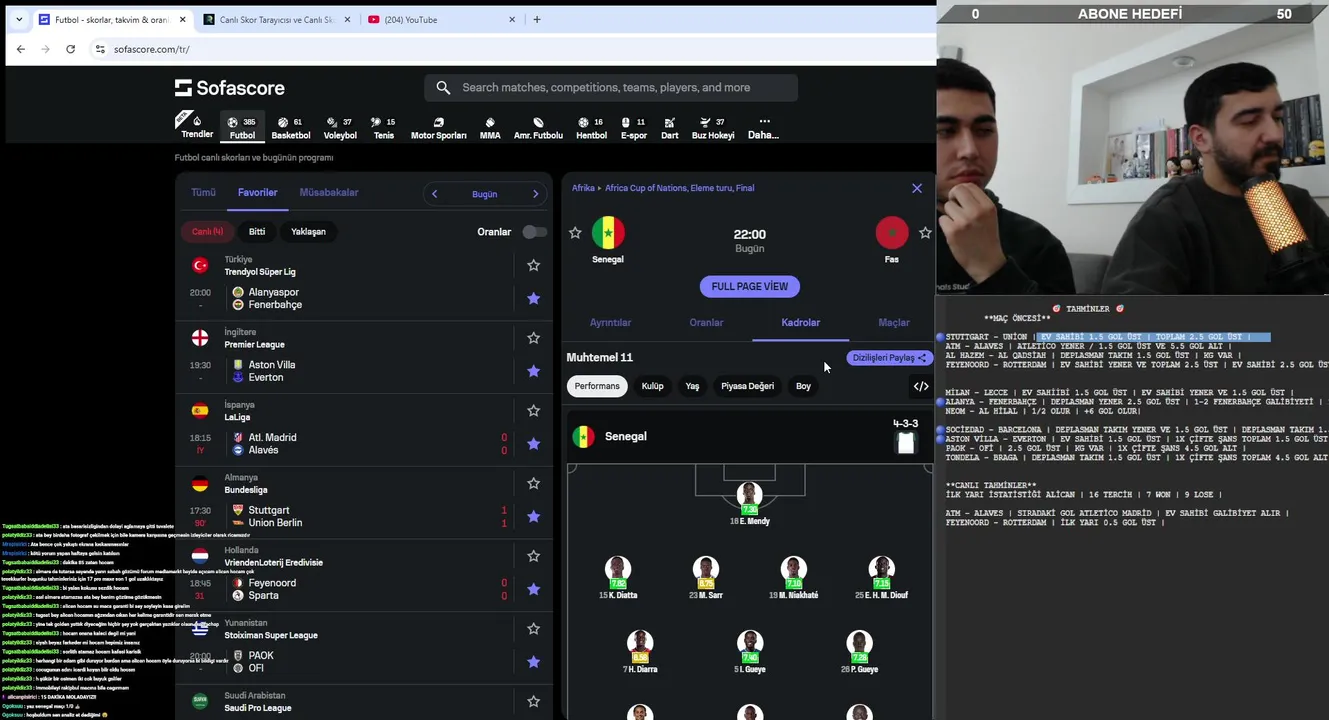Click E. Mendy goalkeeper avatar
Viewport: 1329px width, 720px height.
pyautogui.click(x=749, y=494)
